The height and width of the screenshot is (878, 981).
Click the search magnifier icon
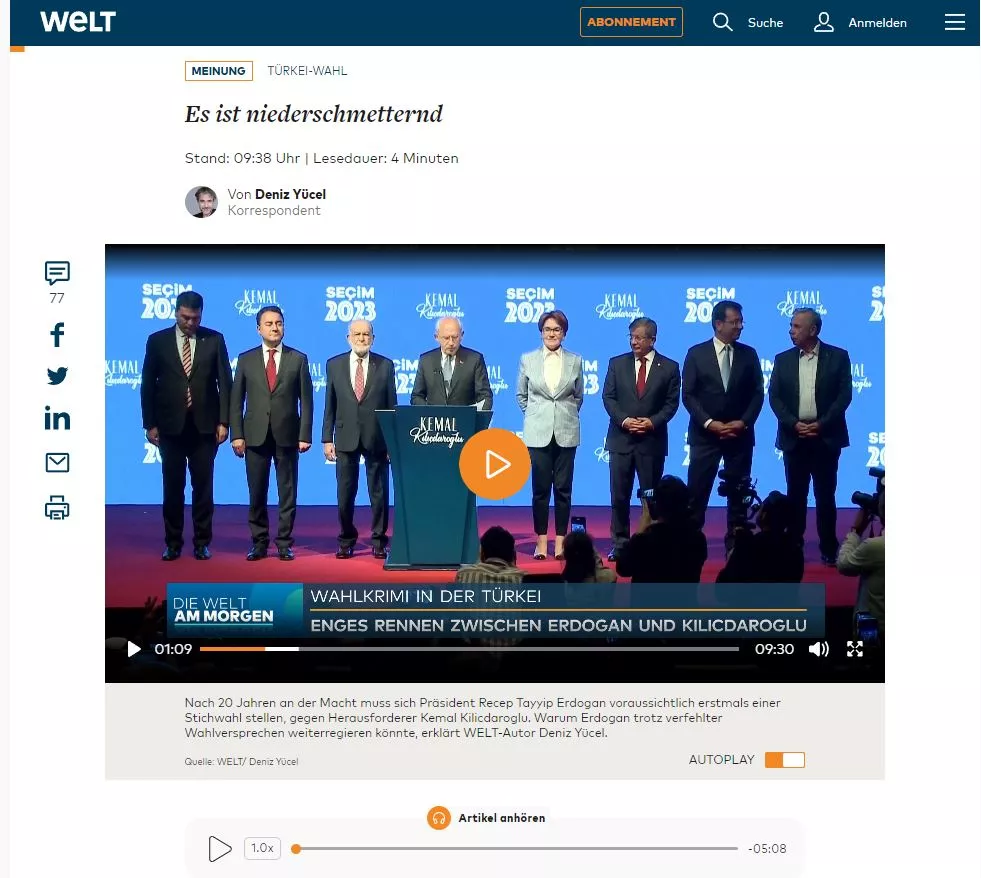click(x=722, y=22)
